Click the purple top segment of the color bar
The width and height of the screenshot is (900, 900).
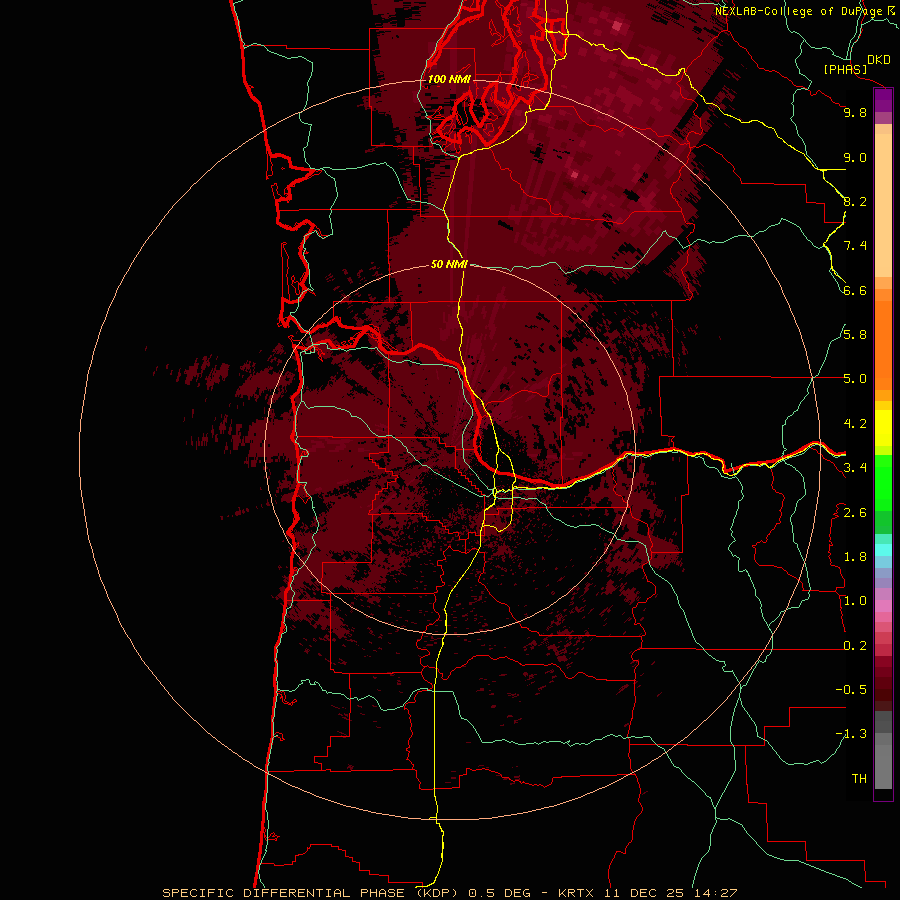click(x=883, y=100)
